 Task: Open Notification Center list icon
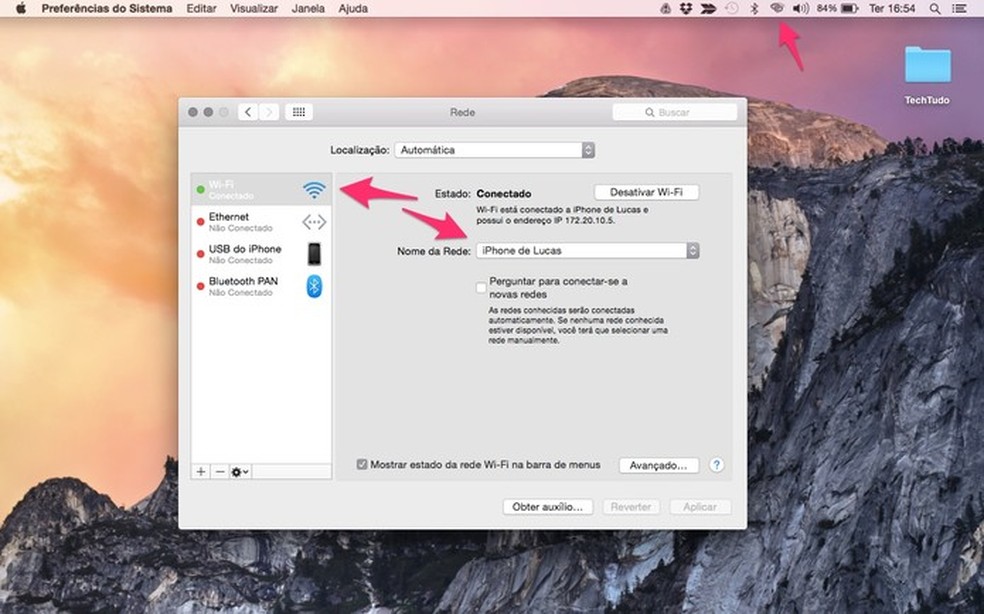960,9
